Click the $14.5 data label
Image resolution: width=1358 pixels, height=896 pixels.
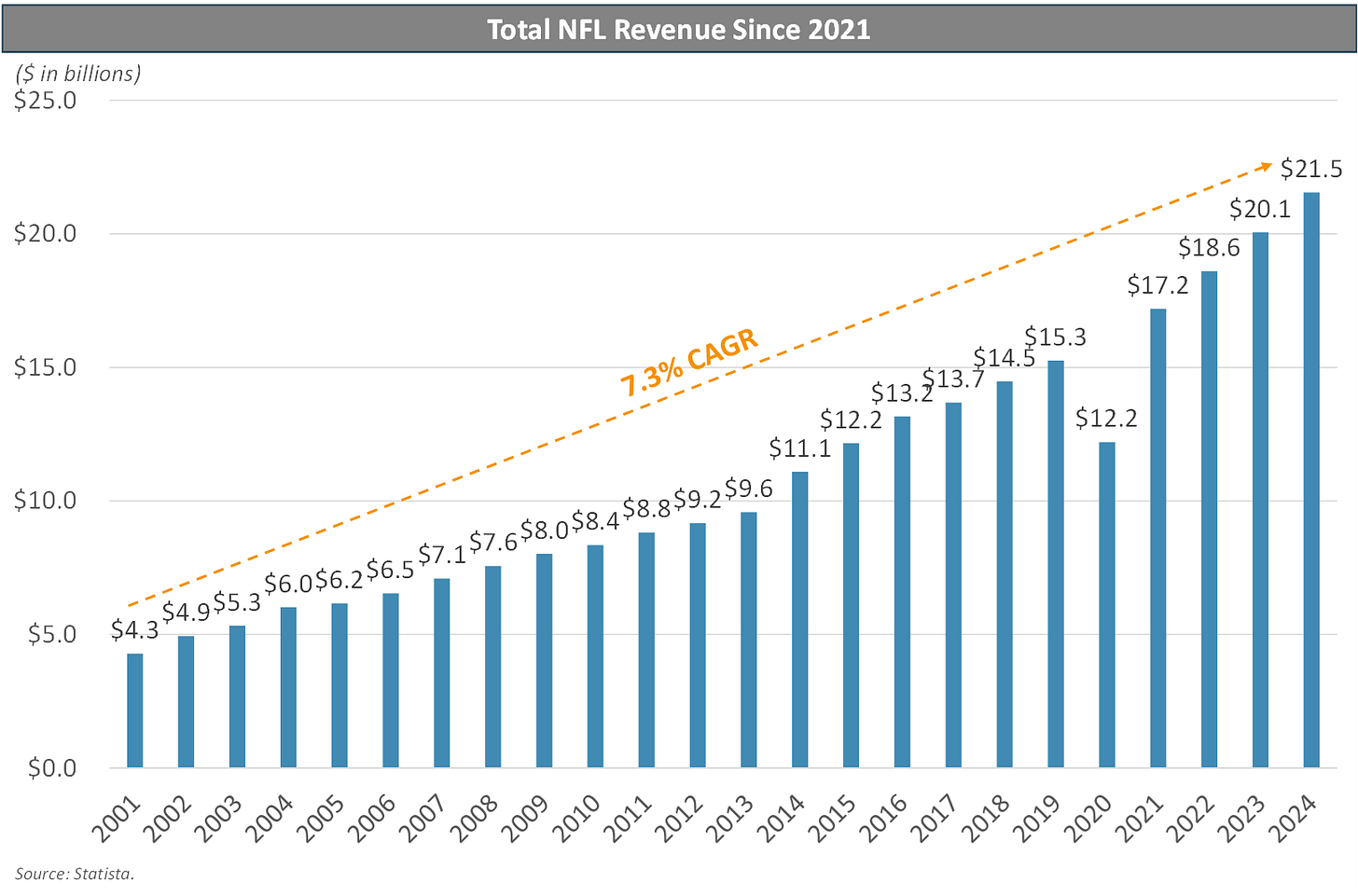coord(1005,358)
